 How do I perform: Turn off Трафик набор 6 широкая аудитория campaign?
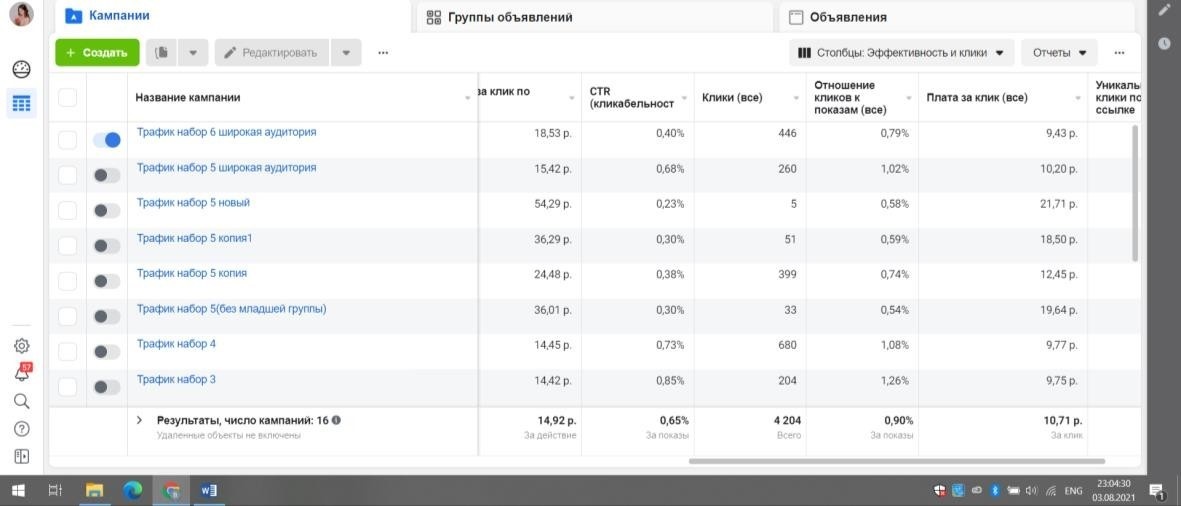pyautogui.click(x=107, y=140)
